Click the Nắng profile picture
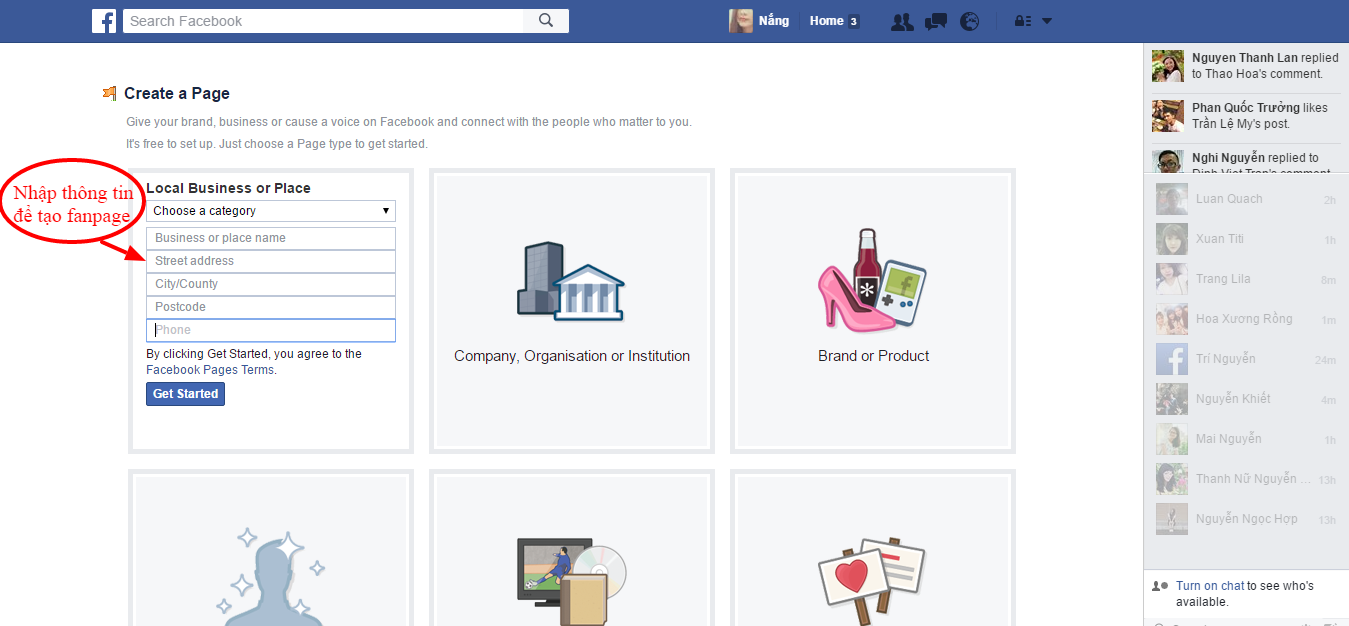1349x626 pixels. tap(741, 21)
